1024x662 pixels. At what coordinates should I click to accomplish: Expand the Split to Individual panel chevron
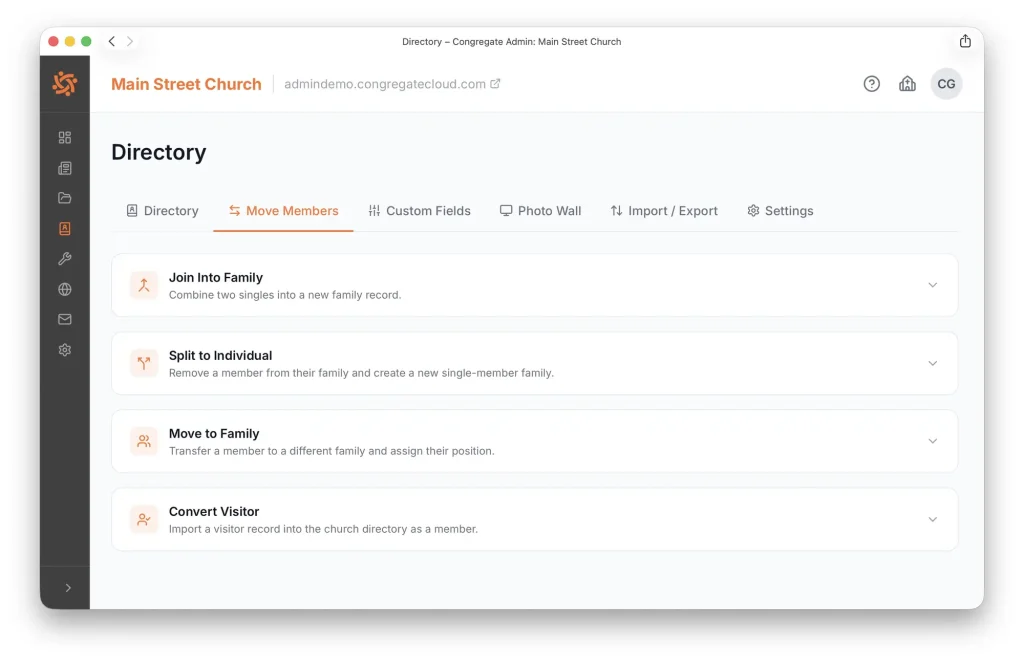coord(933,363)
